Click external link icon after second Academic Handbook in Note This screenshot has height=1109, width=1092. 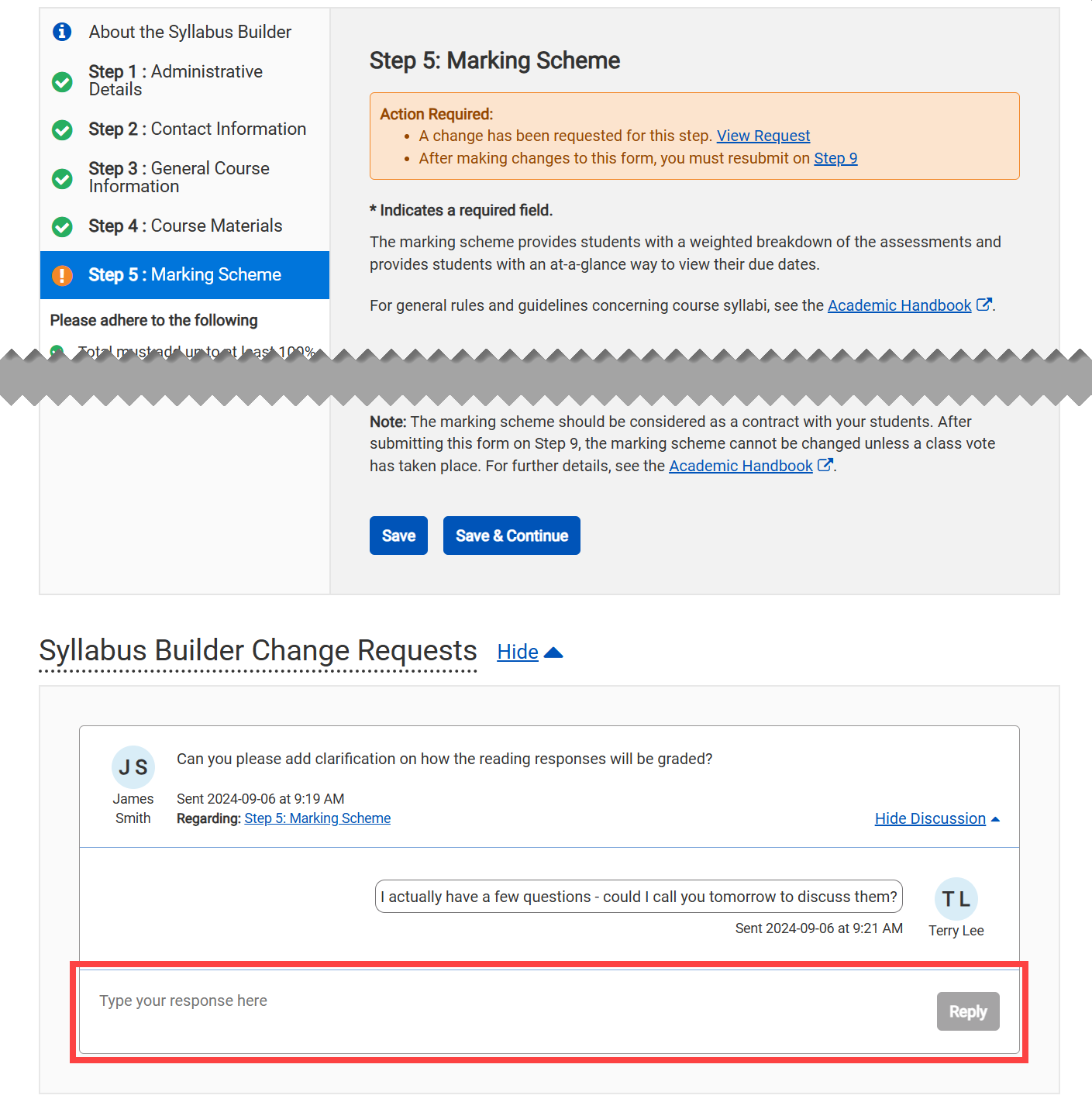[x=825, y=465]
